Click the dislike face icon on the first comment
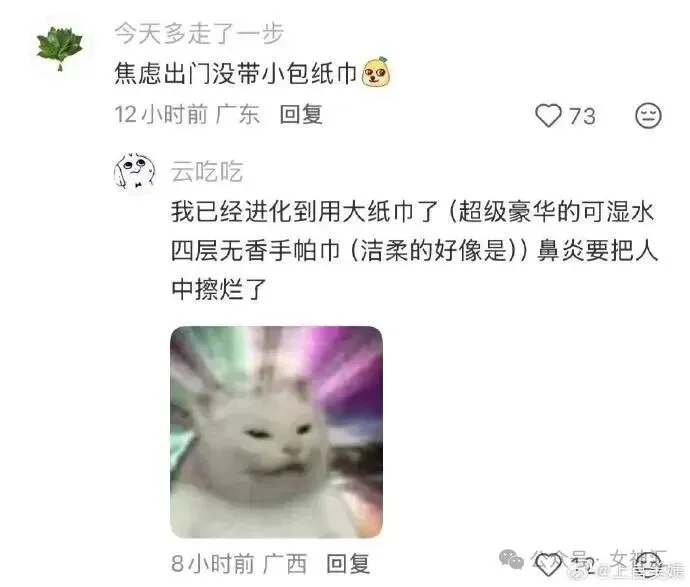The image size is (690, 587). 649,116
